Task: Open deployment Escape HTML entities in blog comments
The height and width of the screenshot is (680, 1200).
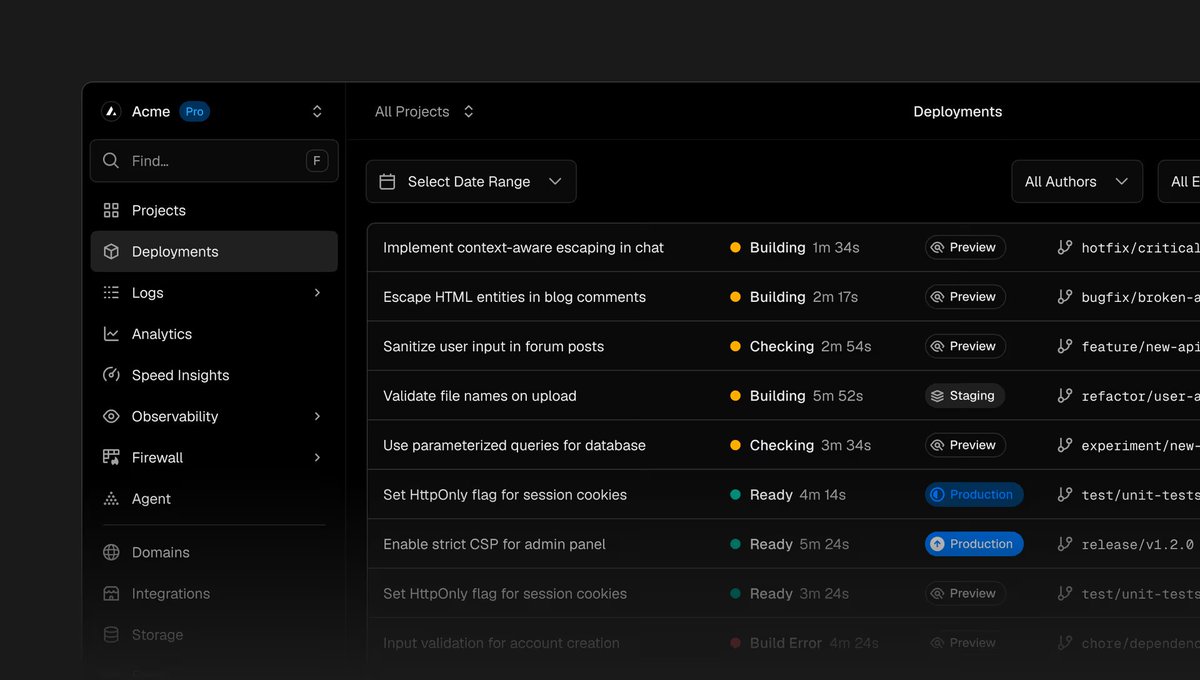Action: [x=514, y=297]
